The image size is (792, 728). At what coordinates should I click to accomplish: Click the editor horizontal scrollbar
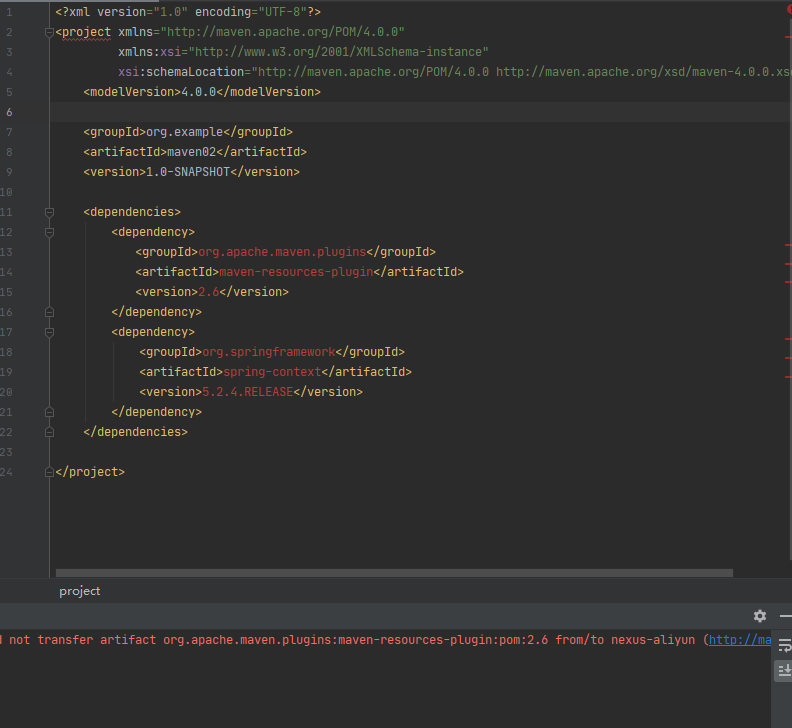394,573
